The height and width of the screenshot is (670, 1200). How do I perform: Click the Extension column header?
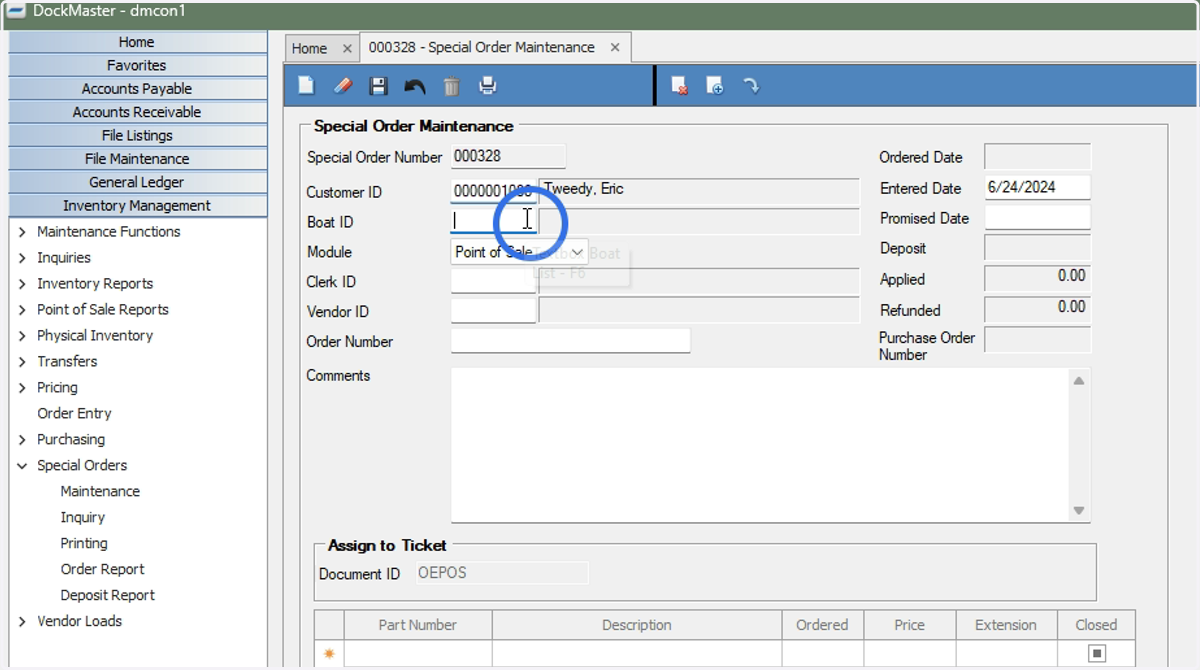point(1006,625)
